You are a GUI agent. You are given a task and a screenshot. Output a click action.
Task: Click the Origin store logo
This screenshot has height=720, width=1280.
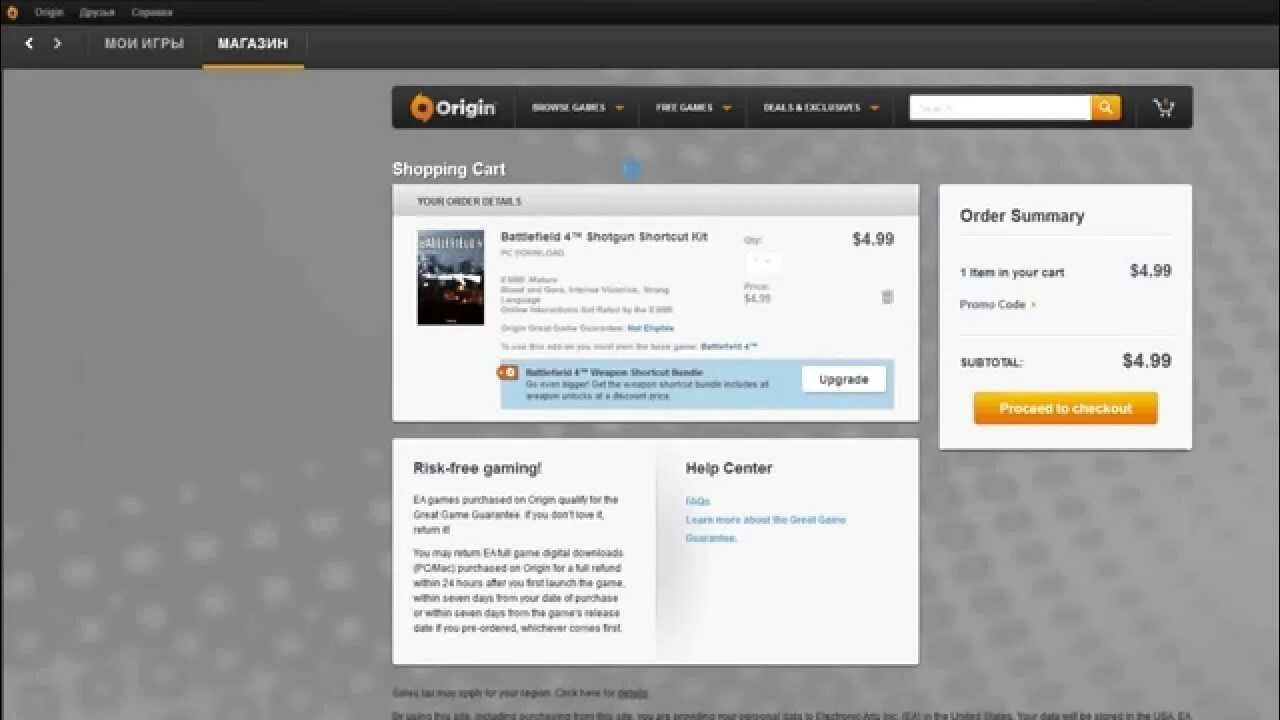click(x=453, y=107)
